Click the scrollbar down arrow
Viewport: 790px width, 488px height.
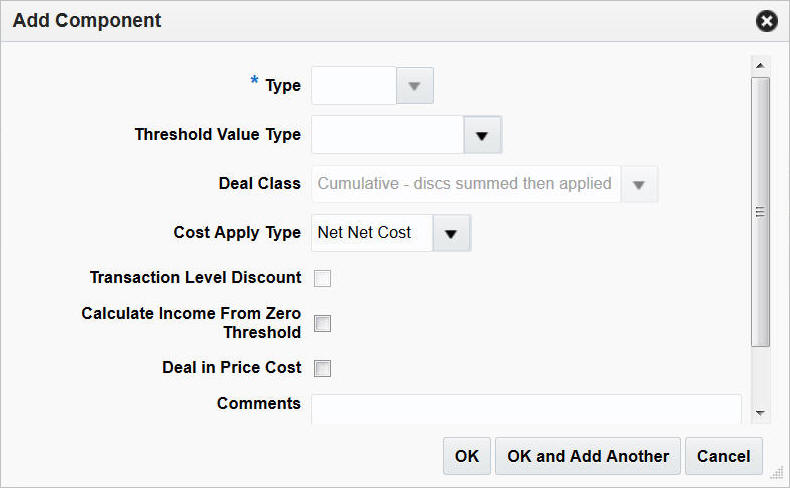[x=761, y=412]
